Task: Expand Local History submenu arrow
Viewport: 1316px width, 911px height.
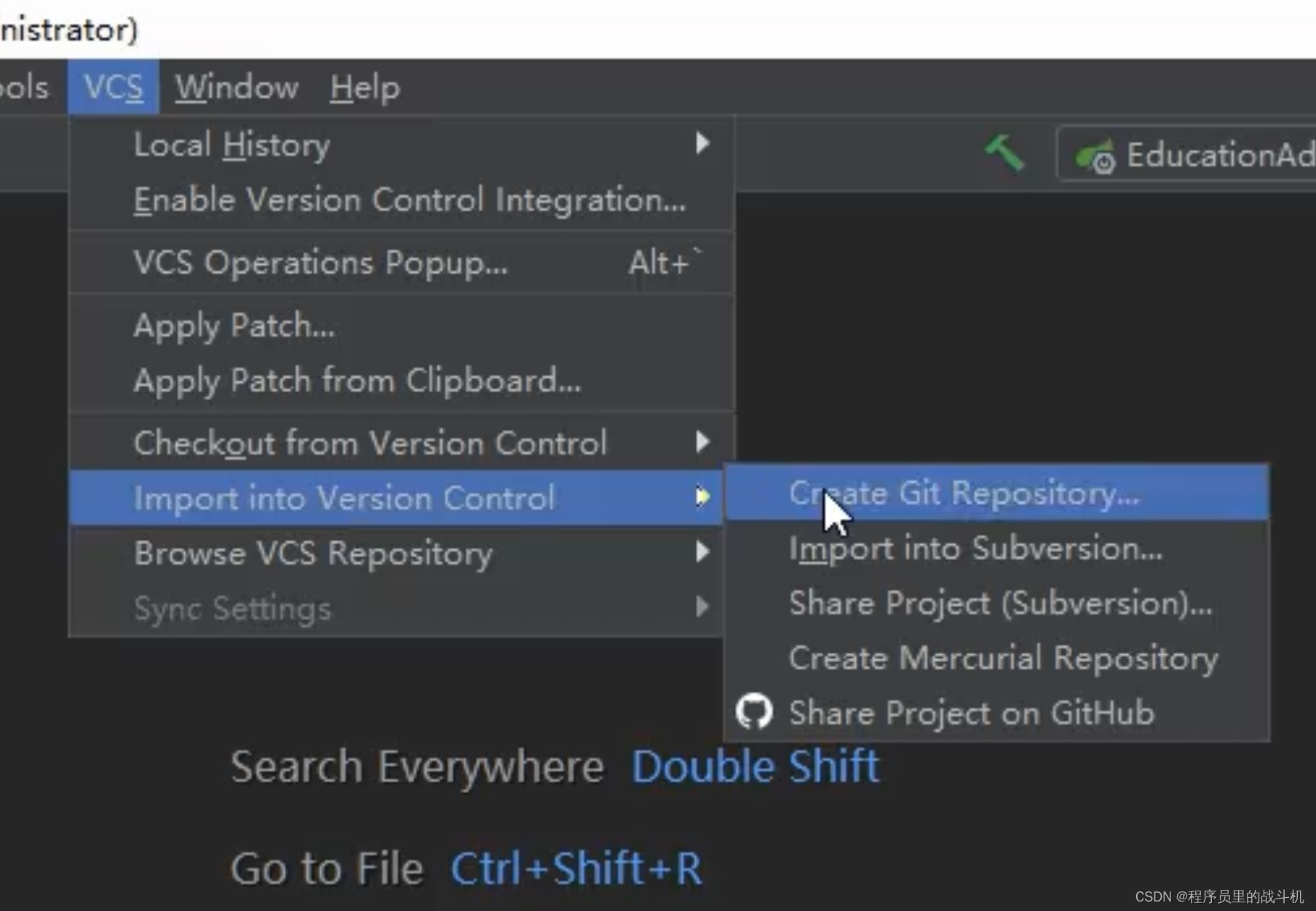Action: click(702, 143)
